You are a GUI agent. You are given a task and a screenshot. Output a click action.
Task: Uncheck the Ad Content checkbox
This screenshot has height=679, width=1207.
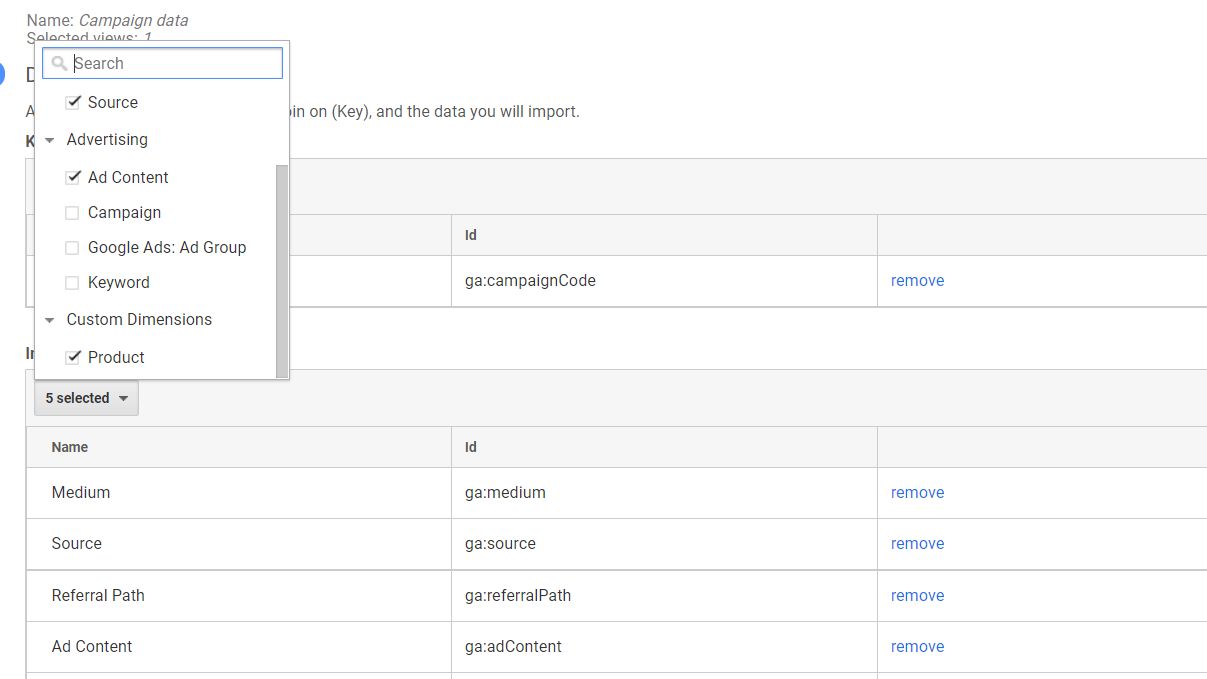point(73,177)
